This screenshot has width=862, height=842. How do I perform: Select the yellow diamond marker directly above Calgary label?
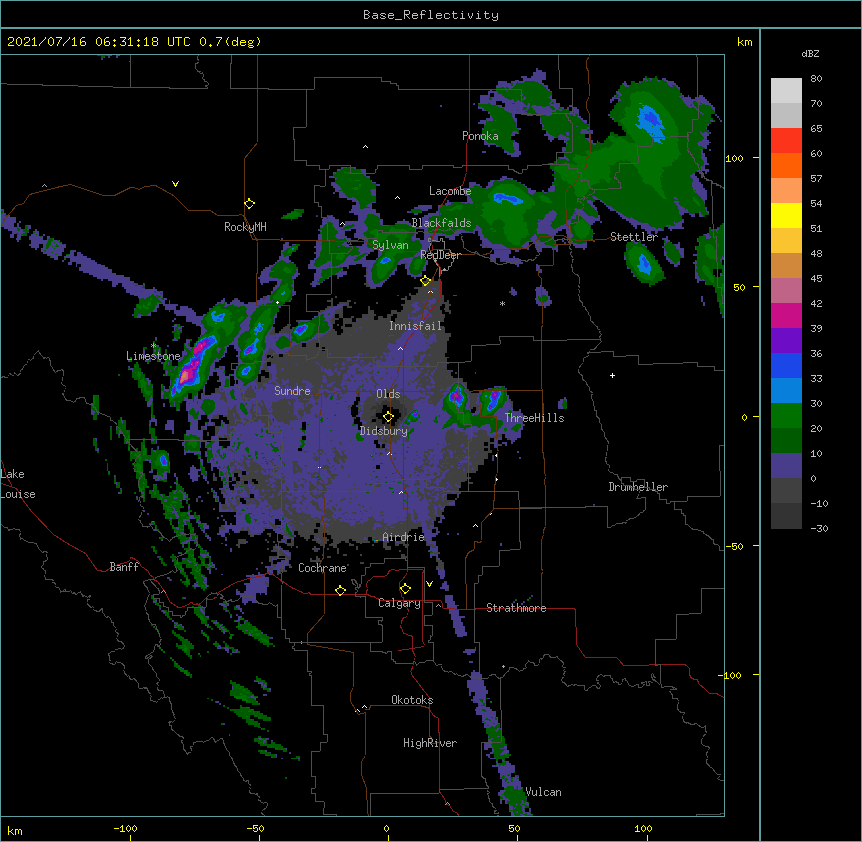point(406,589)
